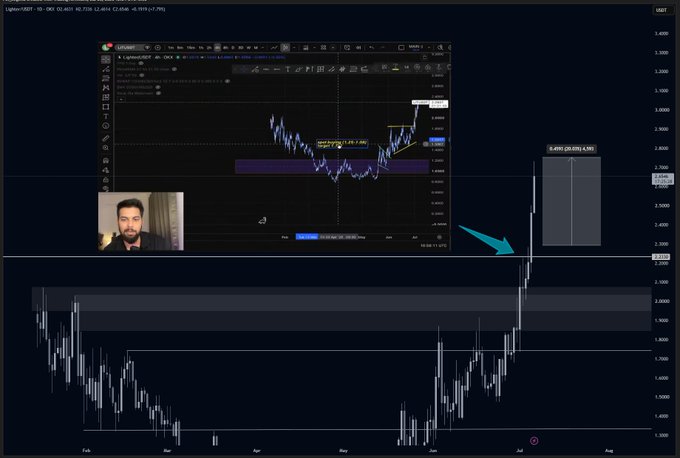The height and width of the screenshot is (458, 680).
Task: Switch inset chart to 1h timeframe
Action: [x=201, y=47]
